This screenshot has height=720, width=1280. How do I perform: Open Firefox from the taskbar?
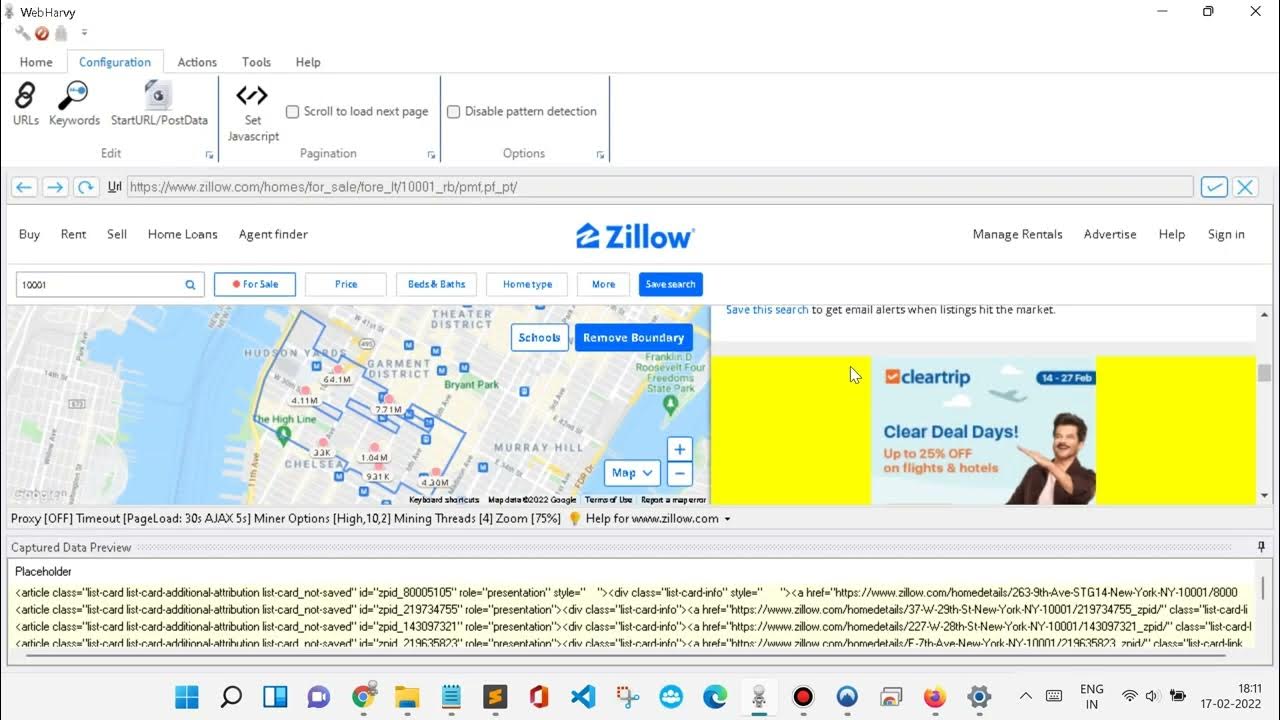935,696
